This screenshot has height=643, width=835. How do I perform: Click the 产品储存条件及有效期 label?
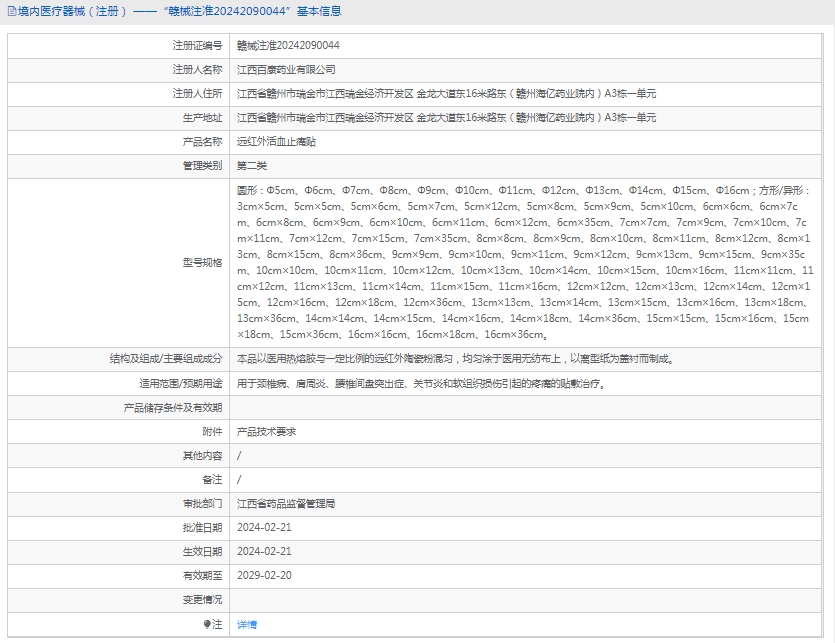click(172, 408)
